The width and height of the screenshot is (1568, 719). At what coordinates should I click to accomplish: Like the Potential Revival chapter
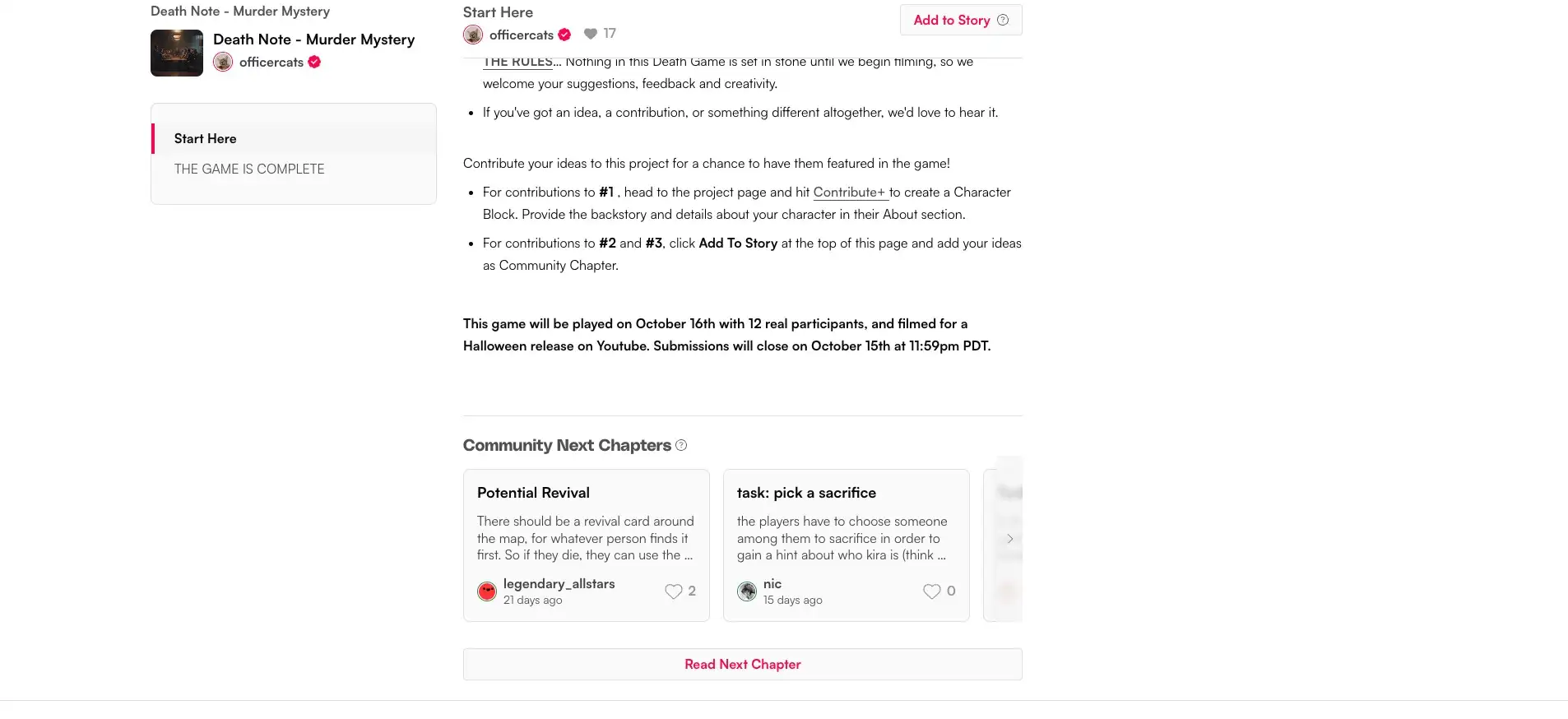(674, 591)
